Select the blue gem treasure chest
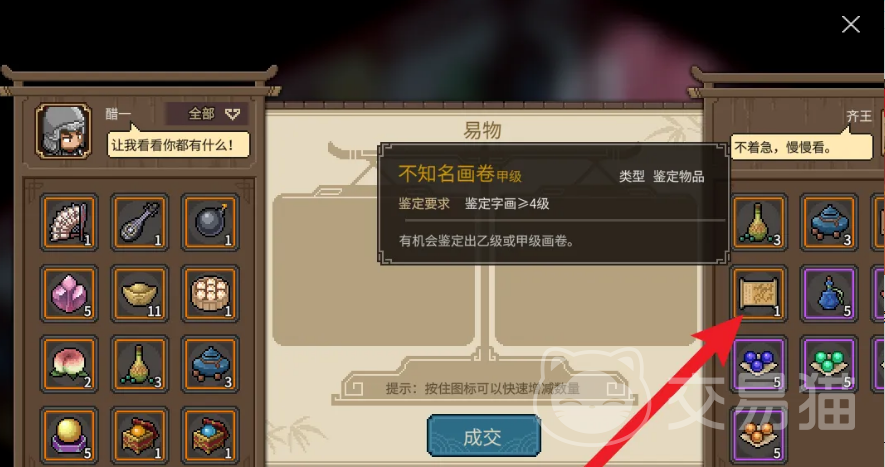The image size is (885, 467). pos(210,435)
